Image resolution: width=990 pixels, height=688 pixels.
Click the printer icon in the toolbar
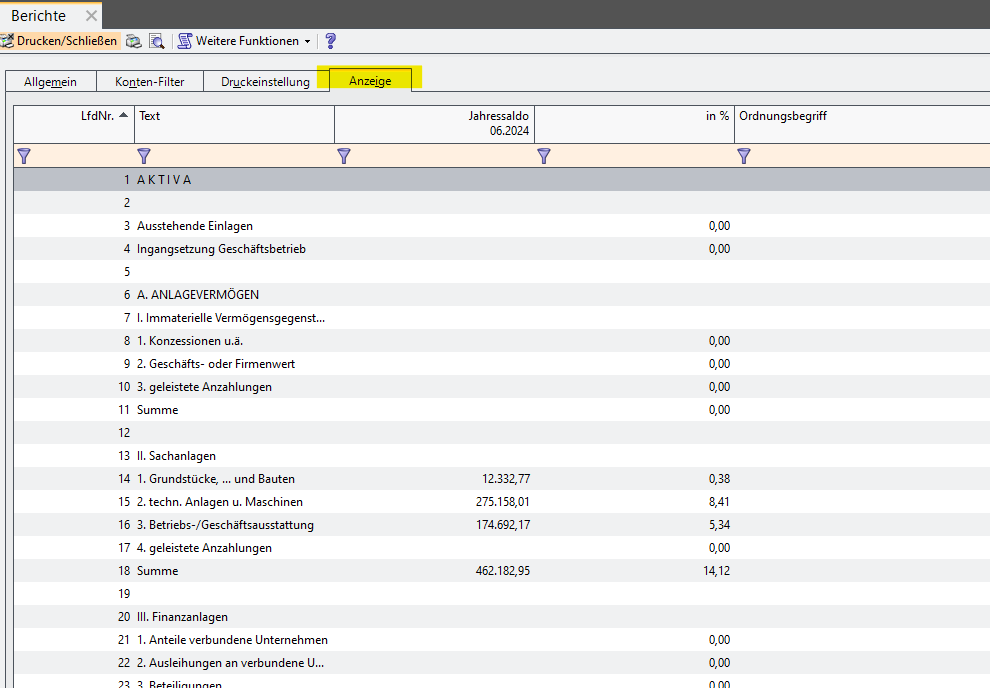tap(133, 41)
